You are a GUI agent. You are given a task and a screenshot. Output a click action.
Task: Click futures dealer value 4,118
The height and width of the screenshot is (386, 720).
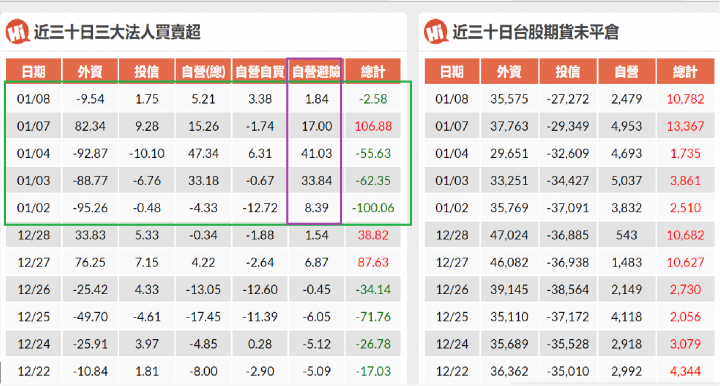(626, 317)
